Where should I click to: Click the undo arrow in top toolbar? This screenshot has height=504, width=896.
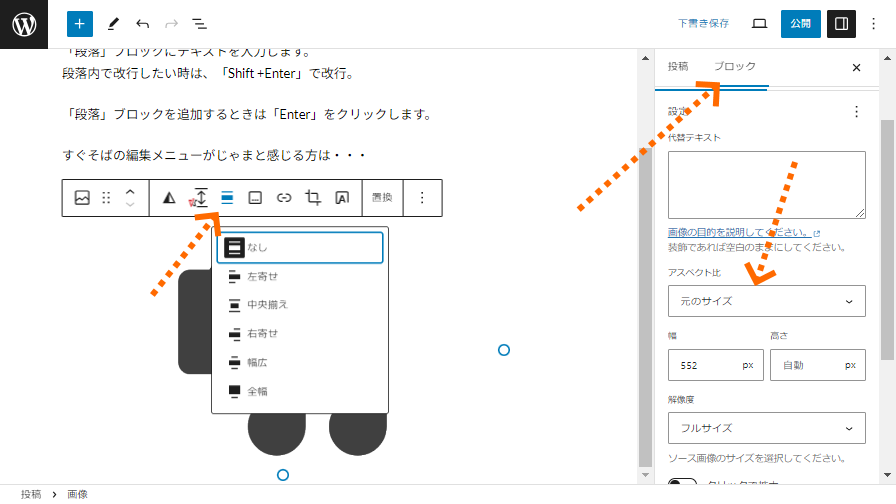tap(142, 23)
